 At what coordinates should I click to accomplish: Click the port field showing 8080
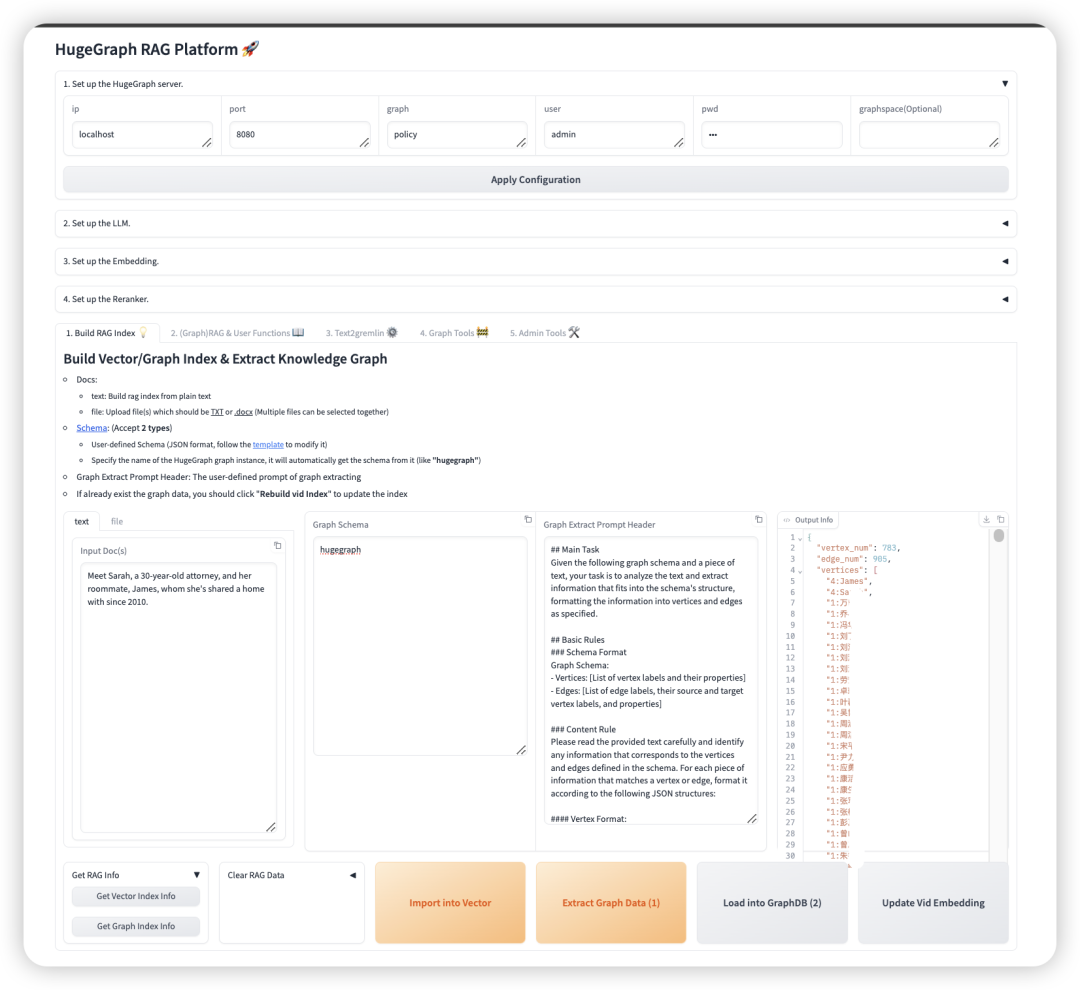click(x=300, y=135)
